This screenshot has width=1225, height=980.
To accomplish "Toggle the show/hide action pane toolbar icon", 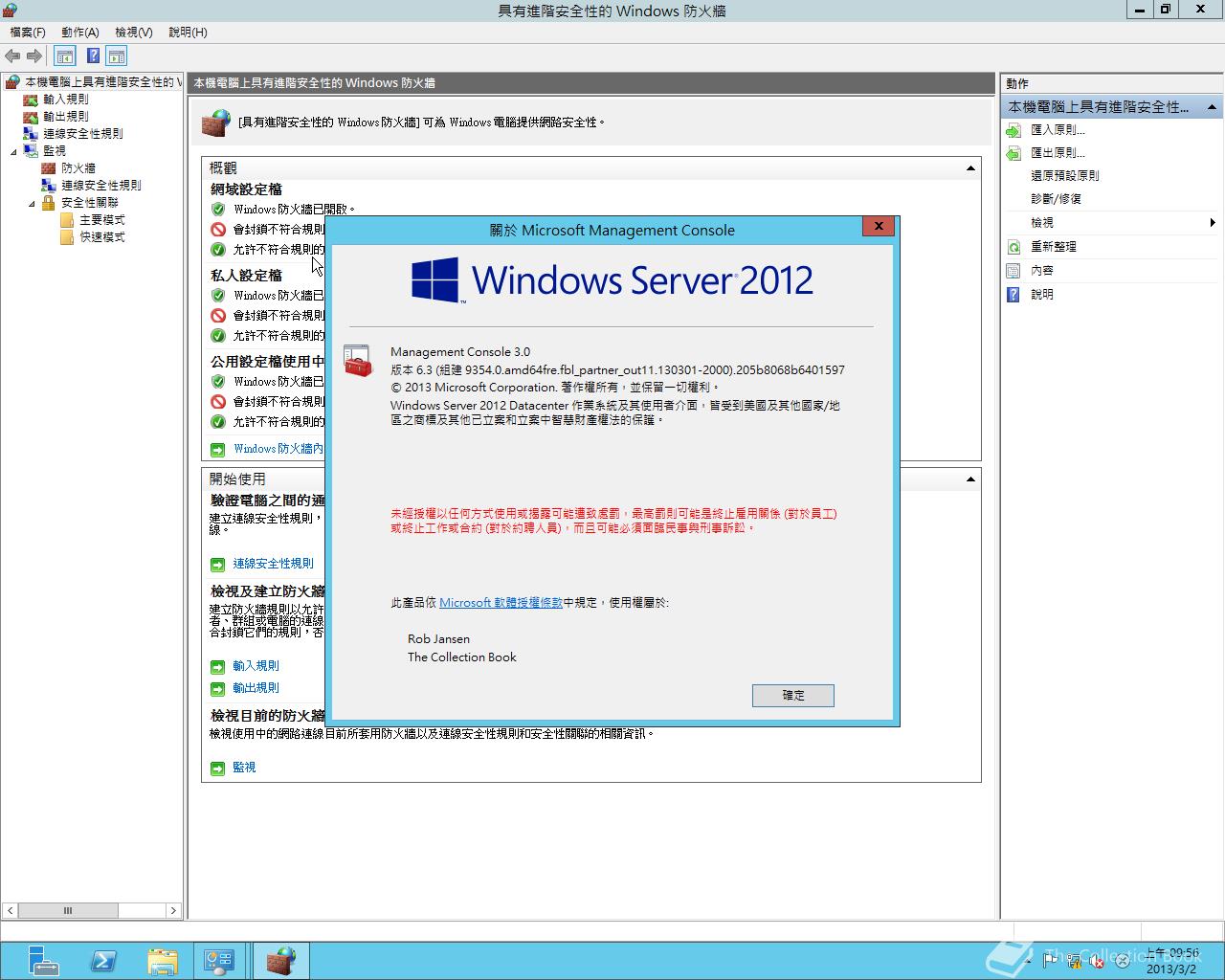I will click(x=117, y=56).
